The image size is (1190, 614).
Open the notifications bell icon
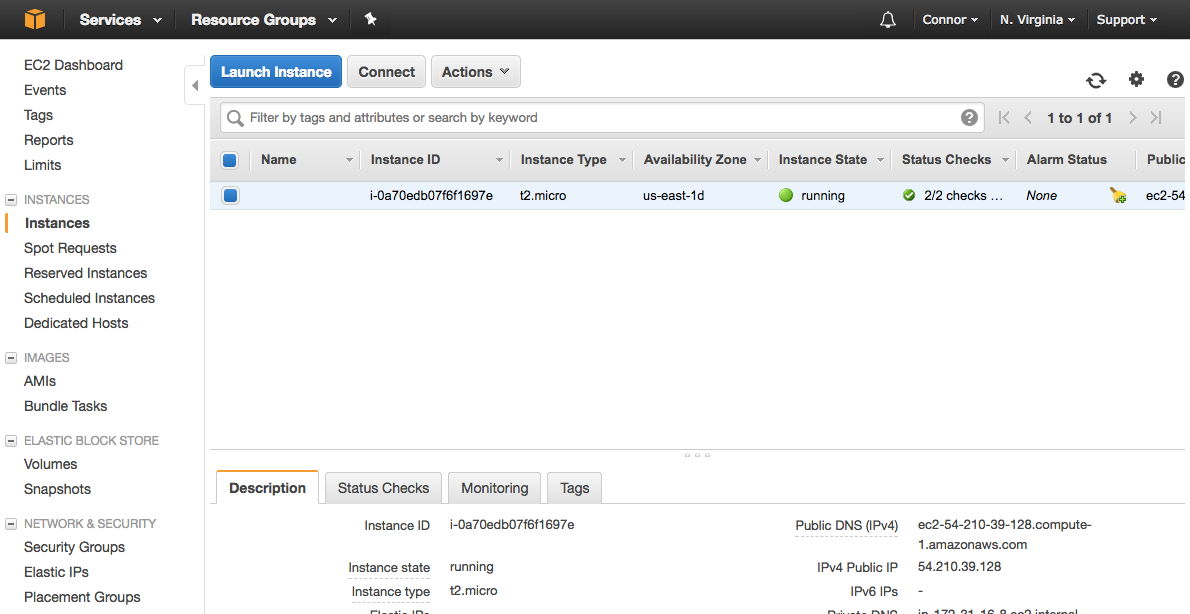[x=887, y=20]
